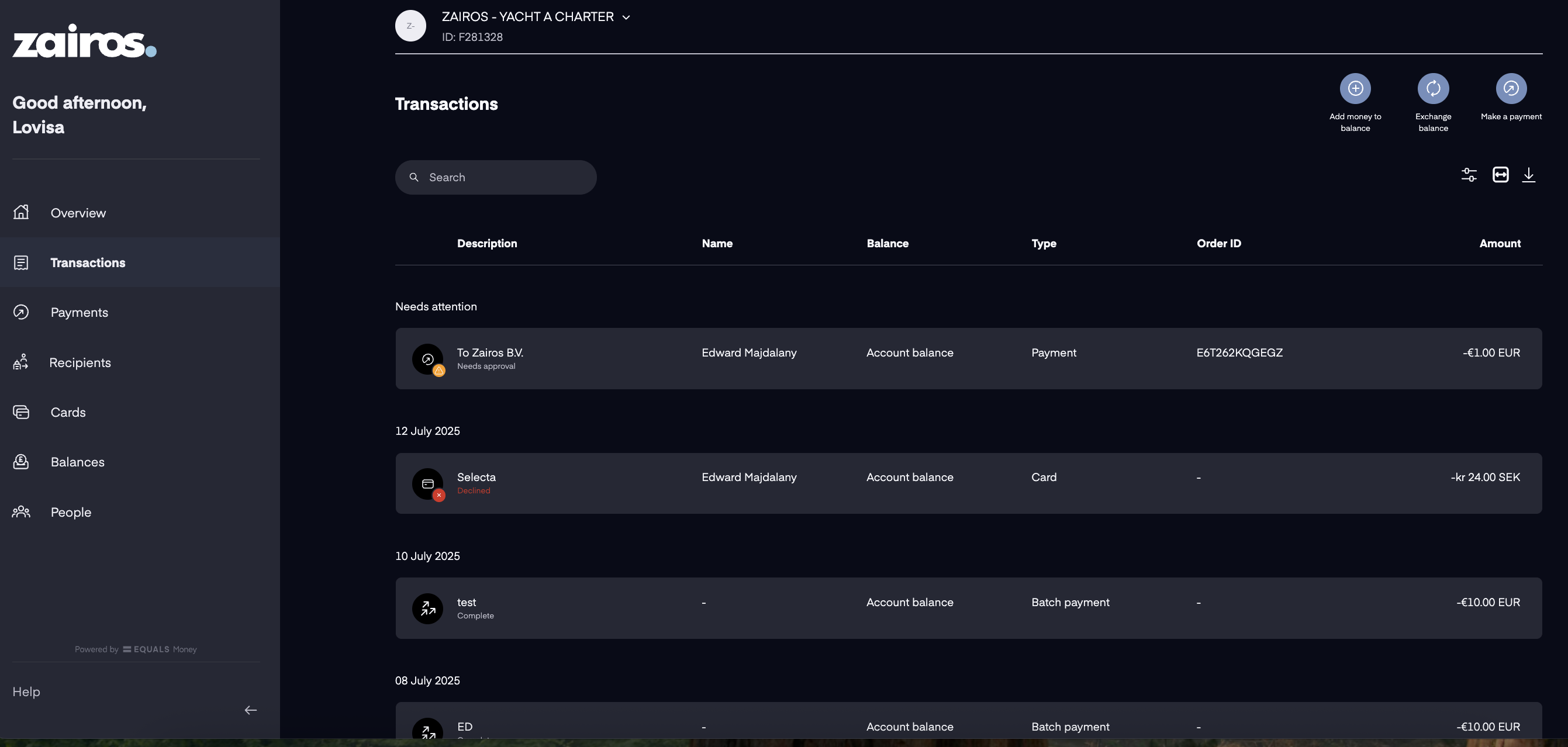Click the -€1.00 EUR amount

[x=1491, y=352]
